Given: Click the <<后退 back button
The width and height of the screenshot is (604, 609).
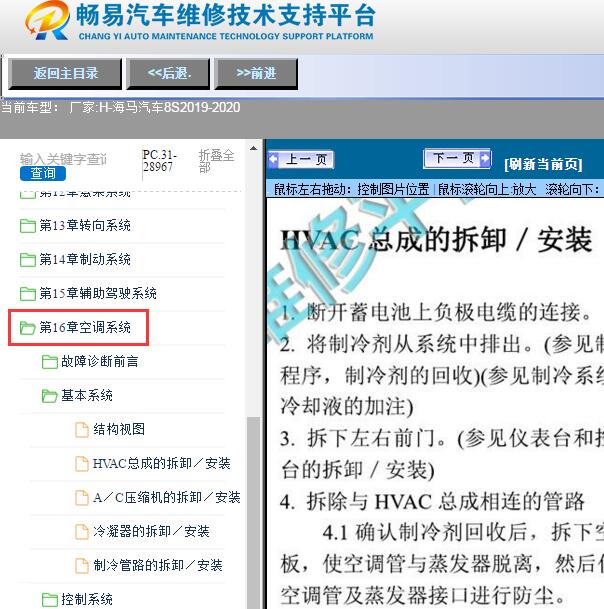Looking at the screenshot, I should pyautogui.click(x=168, y=73).
